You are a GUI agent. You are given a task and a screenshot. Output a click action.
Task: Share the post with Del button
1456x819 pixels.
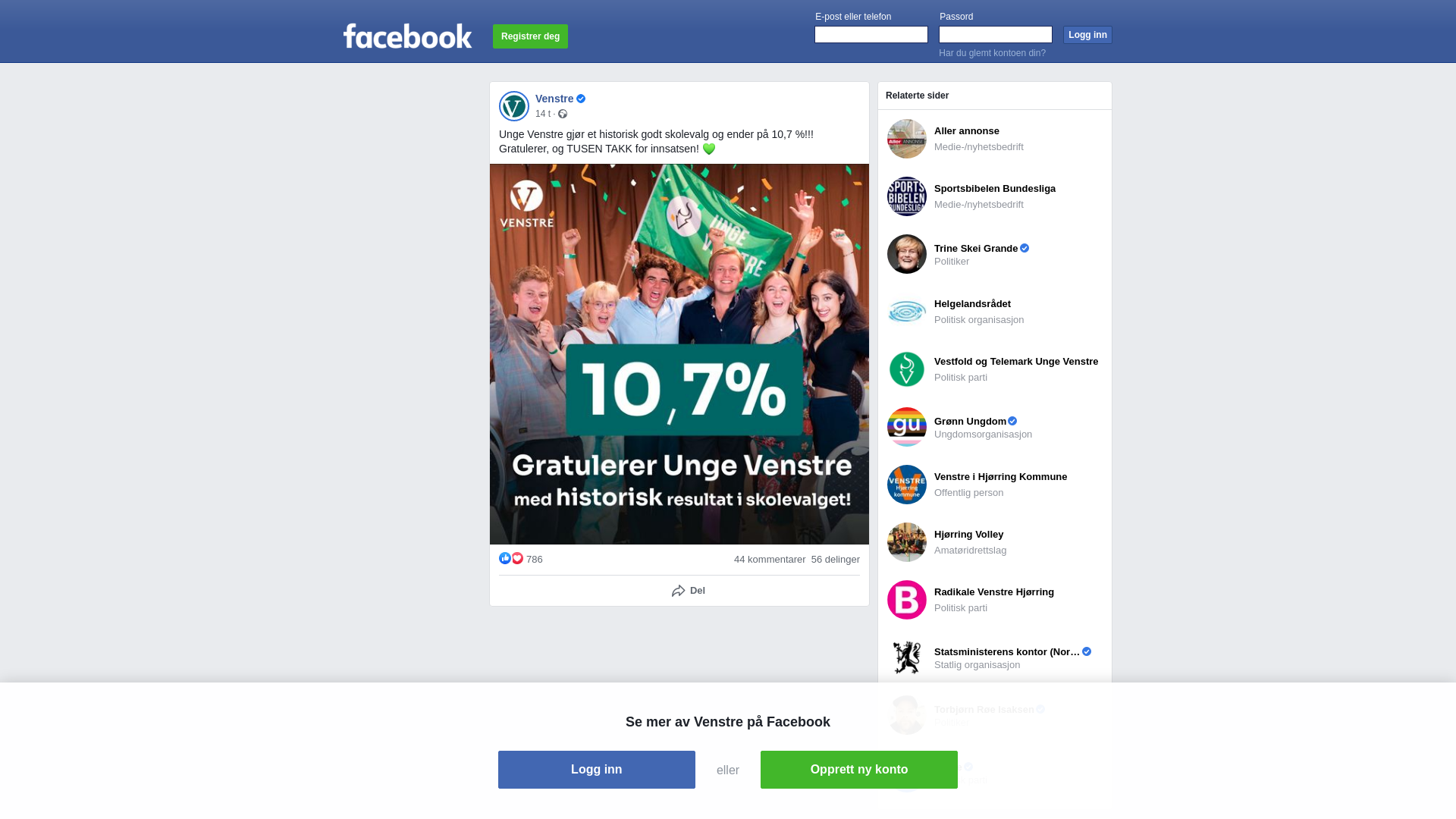(689, 591)
